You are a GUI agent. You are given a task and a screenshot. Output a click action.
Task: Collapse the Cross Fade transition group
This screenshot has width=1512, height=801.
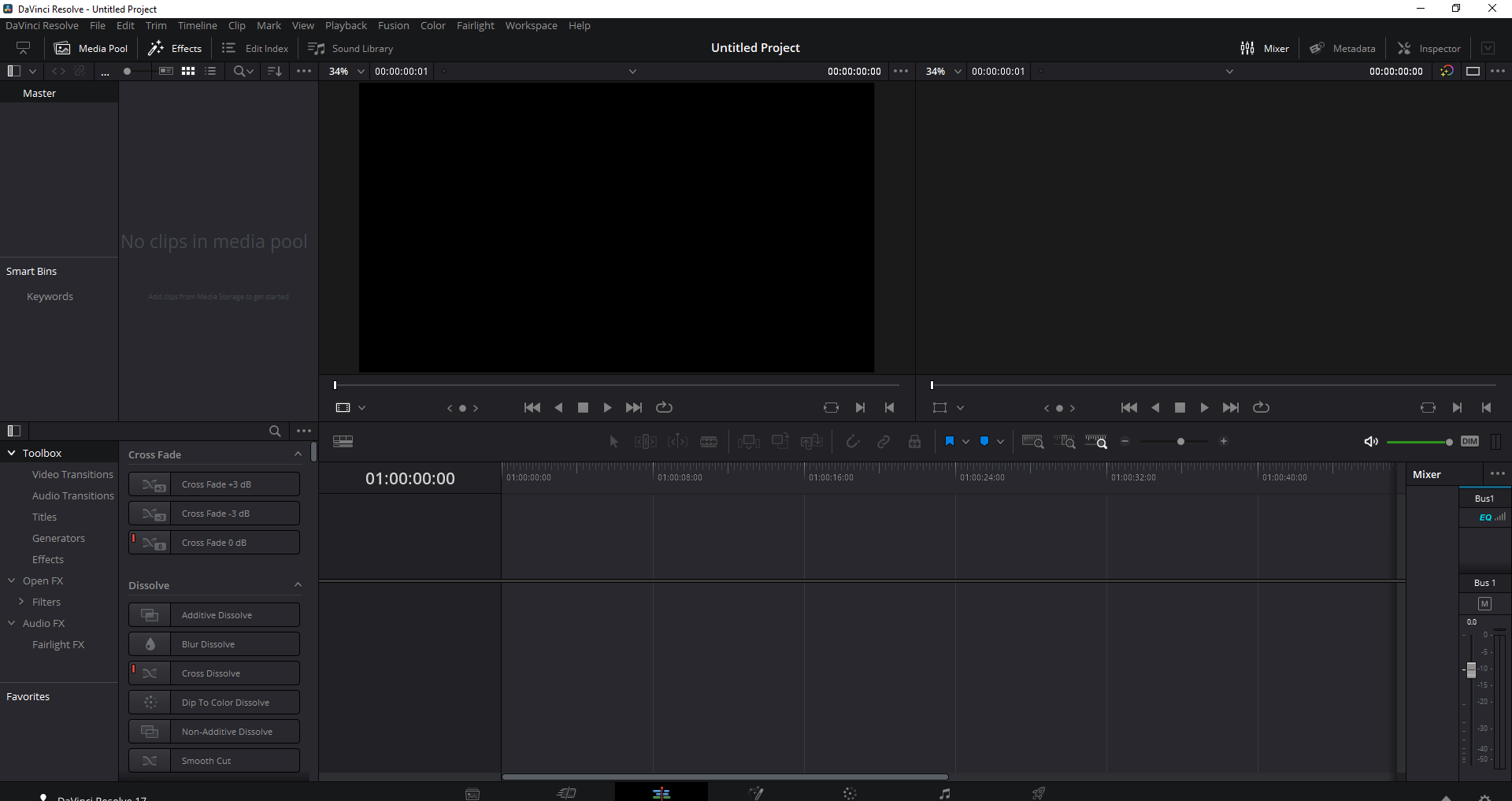point(298,454)
